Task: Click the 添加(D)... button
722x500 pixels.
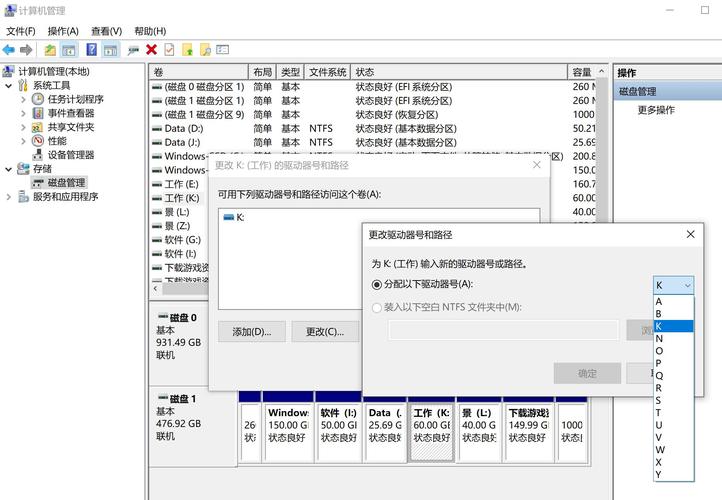Action: tap(252, 331)
